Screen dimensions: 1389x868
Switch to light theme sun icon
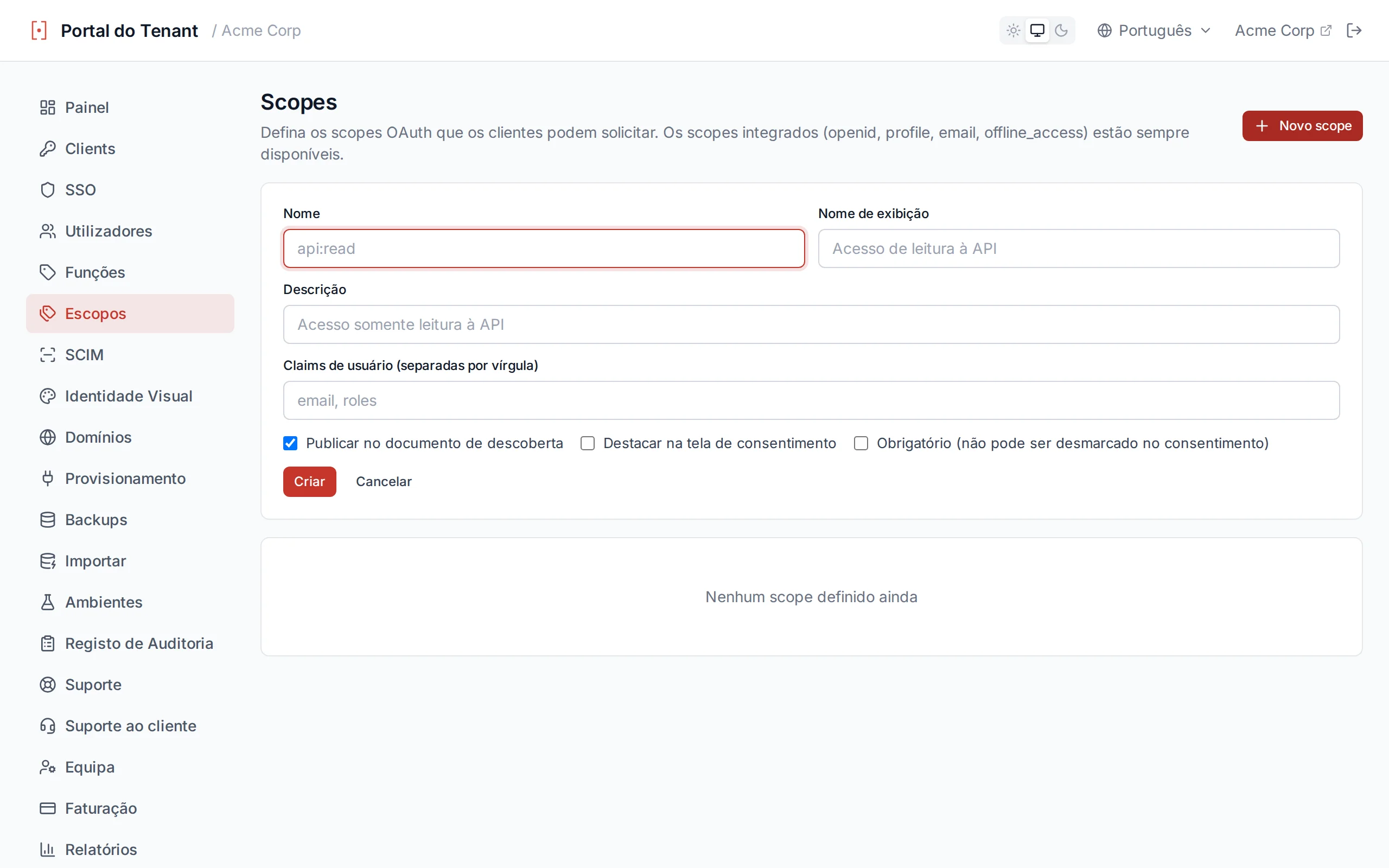1013,30
